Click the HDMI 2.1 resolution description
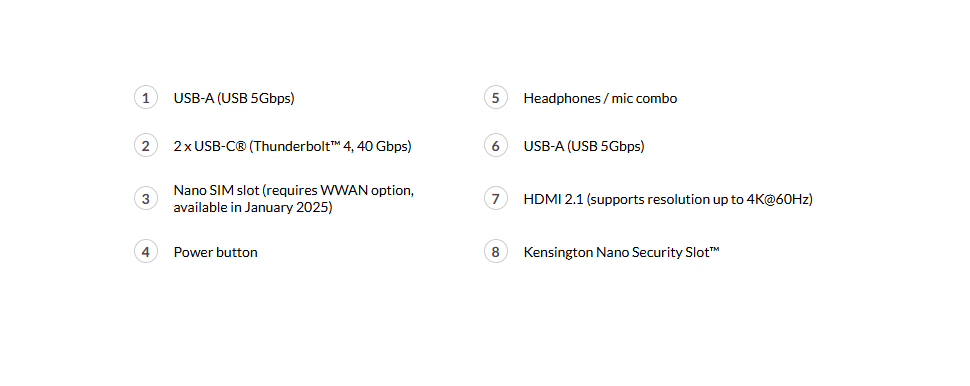This screenshot has height=386, width=970. pos(668,199)
